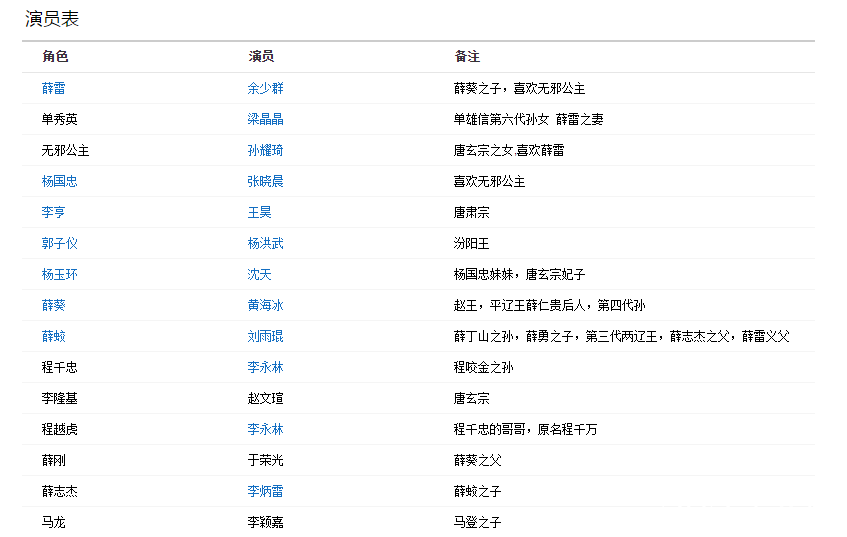
Task: Click note 薛蛟之子
Action: coord(478,491)
